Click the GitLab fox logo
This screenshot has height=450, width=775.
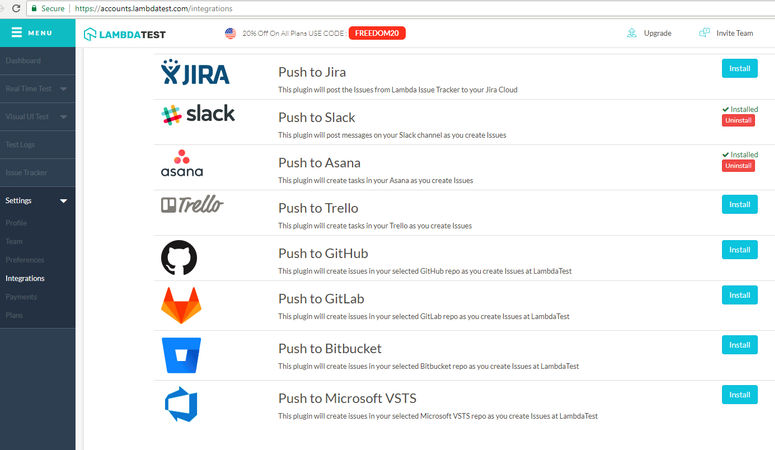[x=181, y=305]
